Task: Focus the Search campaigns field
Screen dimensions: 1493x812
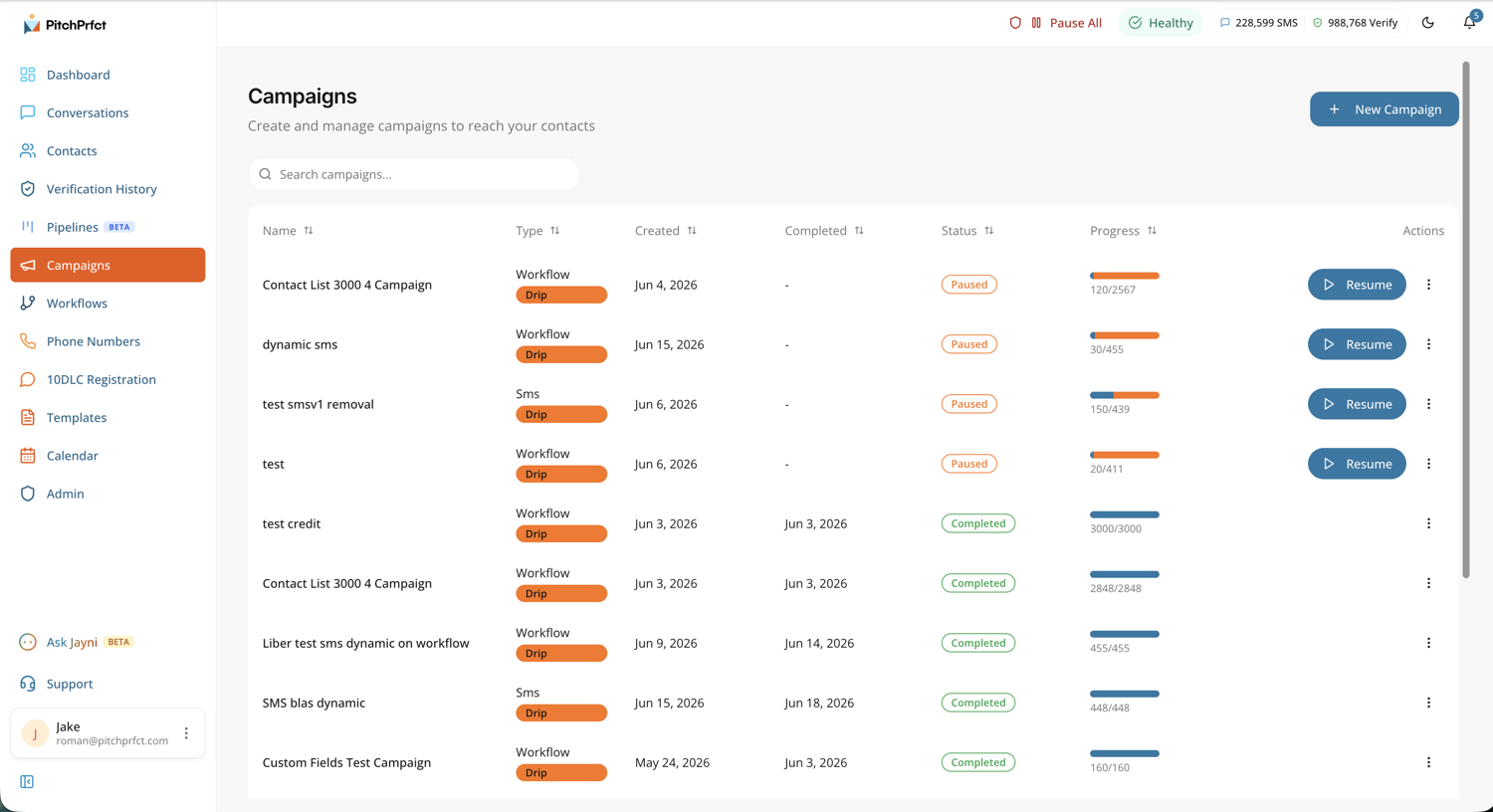Action: click(414, 174)
